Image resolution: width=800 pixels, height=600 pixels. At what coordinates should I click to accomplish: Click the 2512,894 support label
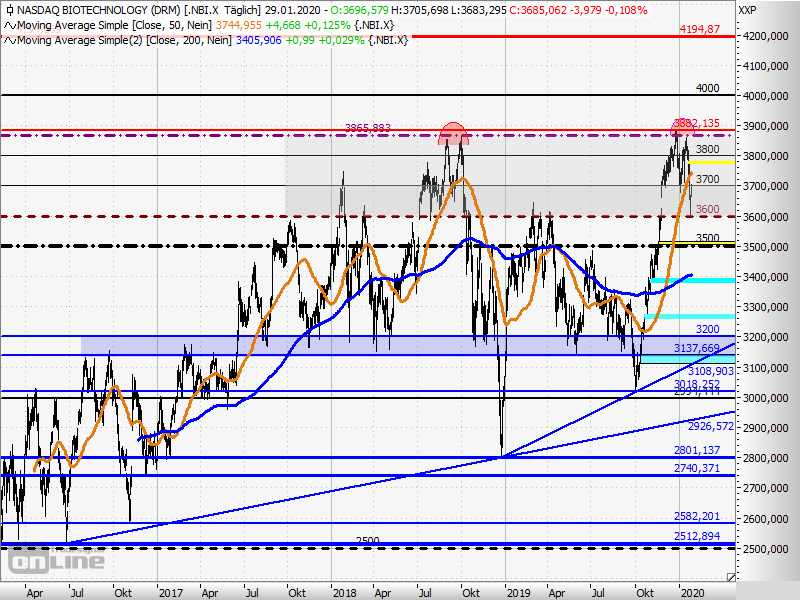coord(697,536)
